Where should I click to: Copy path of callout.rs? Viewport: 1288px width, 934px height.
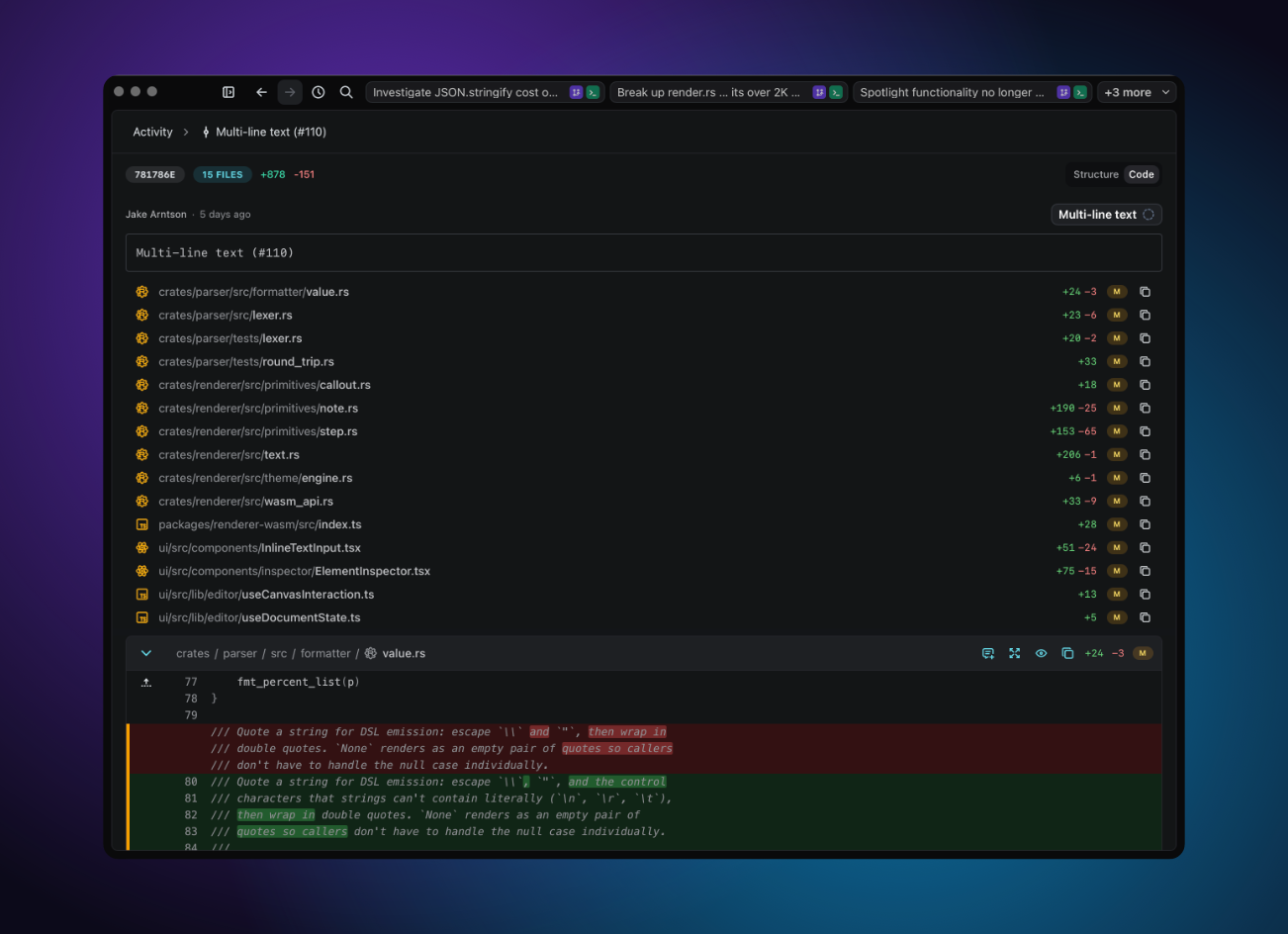pos(1145,385)
